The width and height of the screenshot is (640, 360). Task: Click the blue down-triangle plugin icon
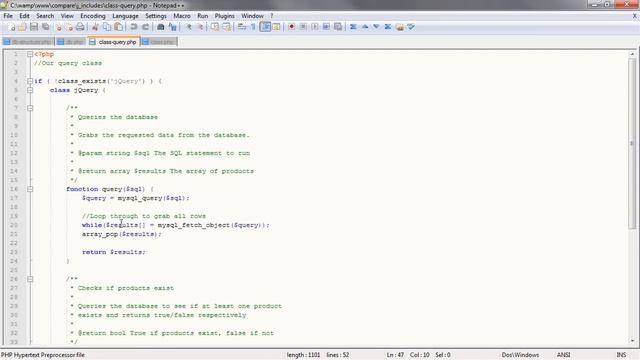(376, 27)
